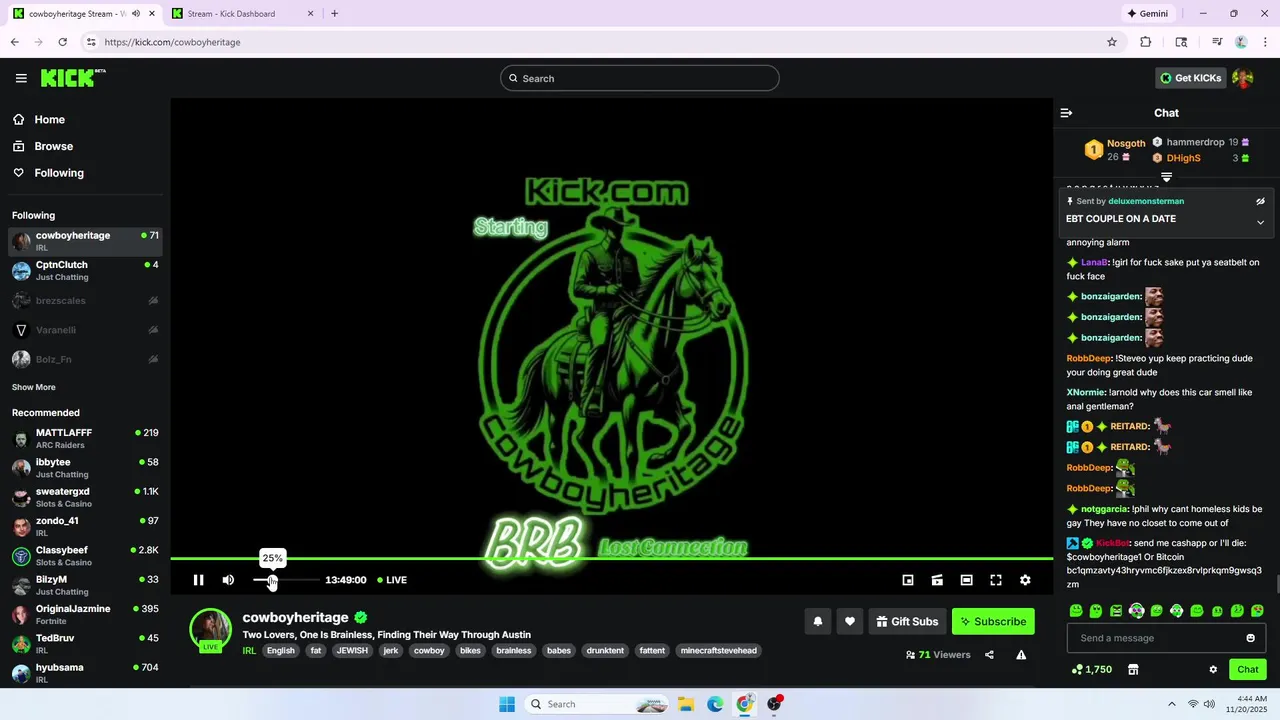This screenshot has height=720, width=1280.
Task: Toggle theater mode
Action: (966, 580)
